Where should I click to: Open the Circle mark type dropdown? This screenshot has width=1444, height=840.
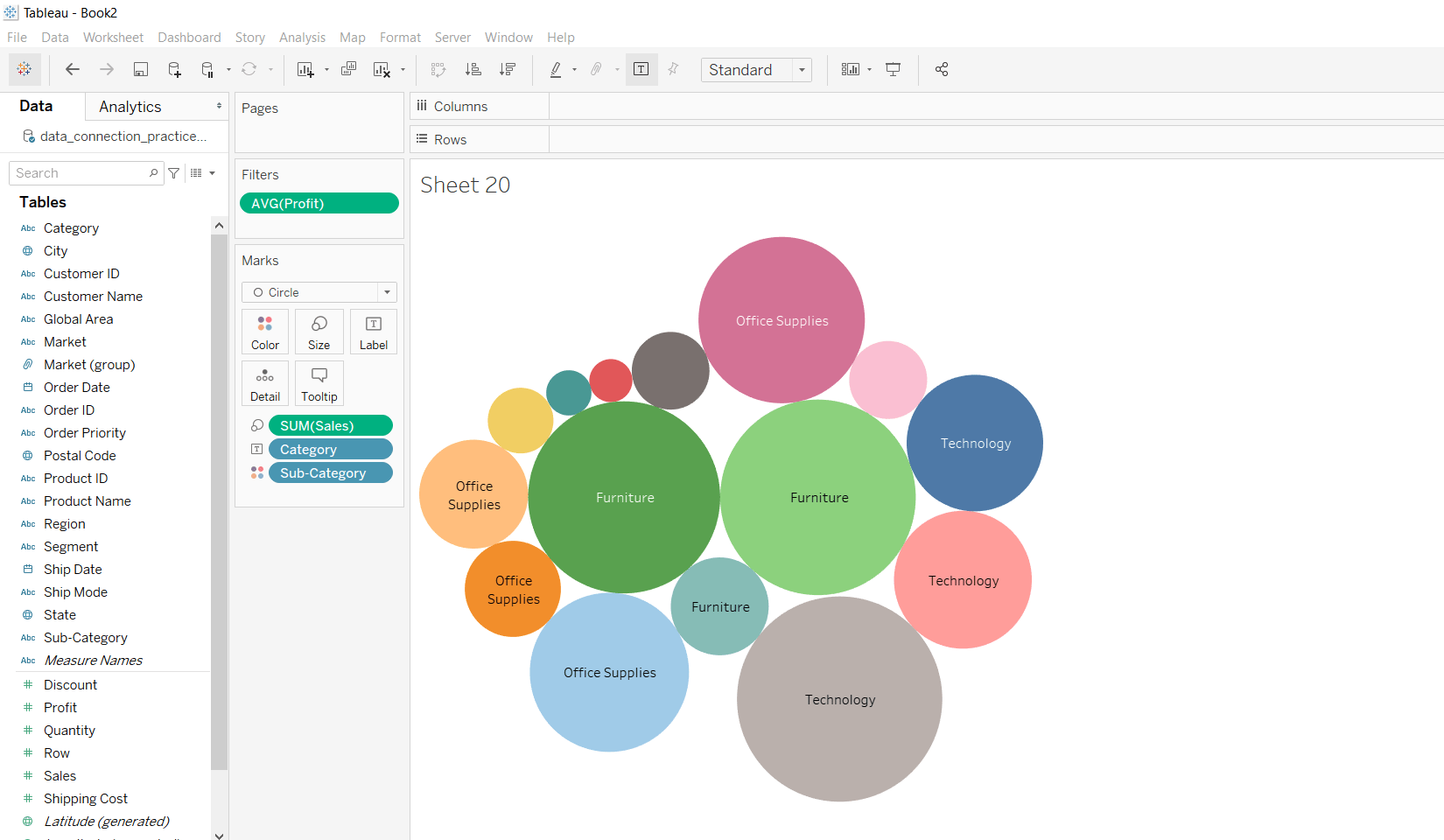(x=319, y=292)
